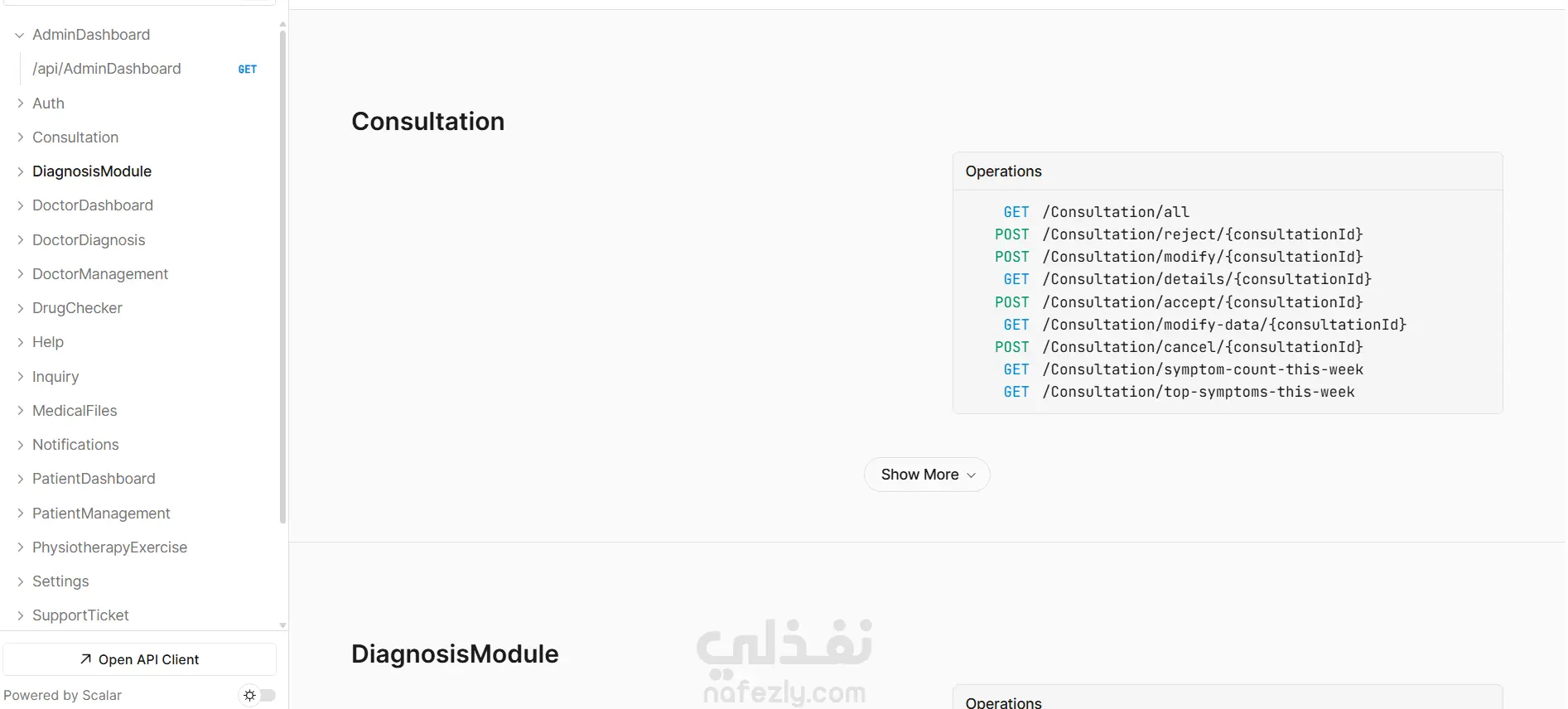The height and width of the screenshot is (709, 1568).
Task: Open POST /Consultation/reject/{consultationId} operation
Action: pyautogui.click(x=1179, y=234)
